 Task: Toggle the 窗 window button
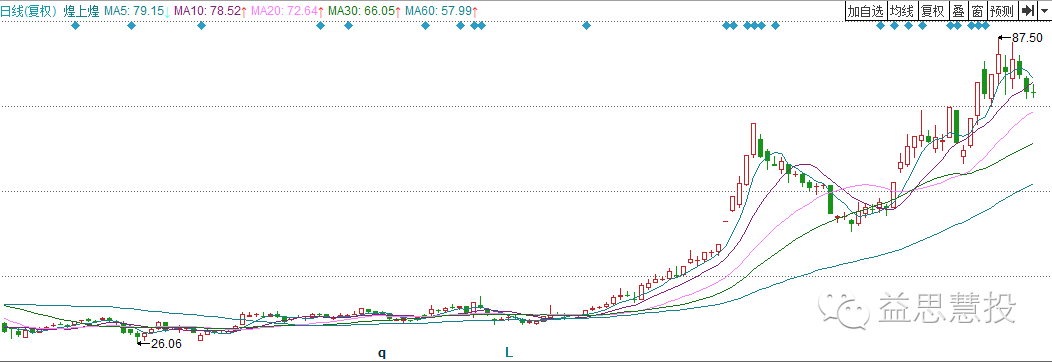978,11
